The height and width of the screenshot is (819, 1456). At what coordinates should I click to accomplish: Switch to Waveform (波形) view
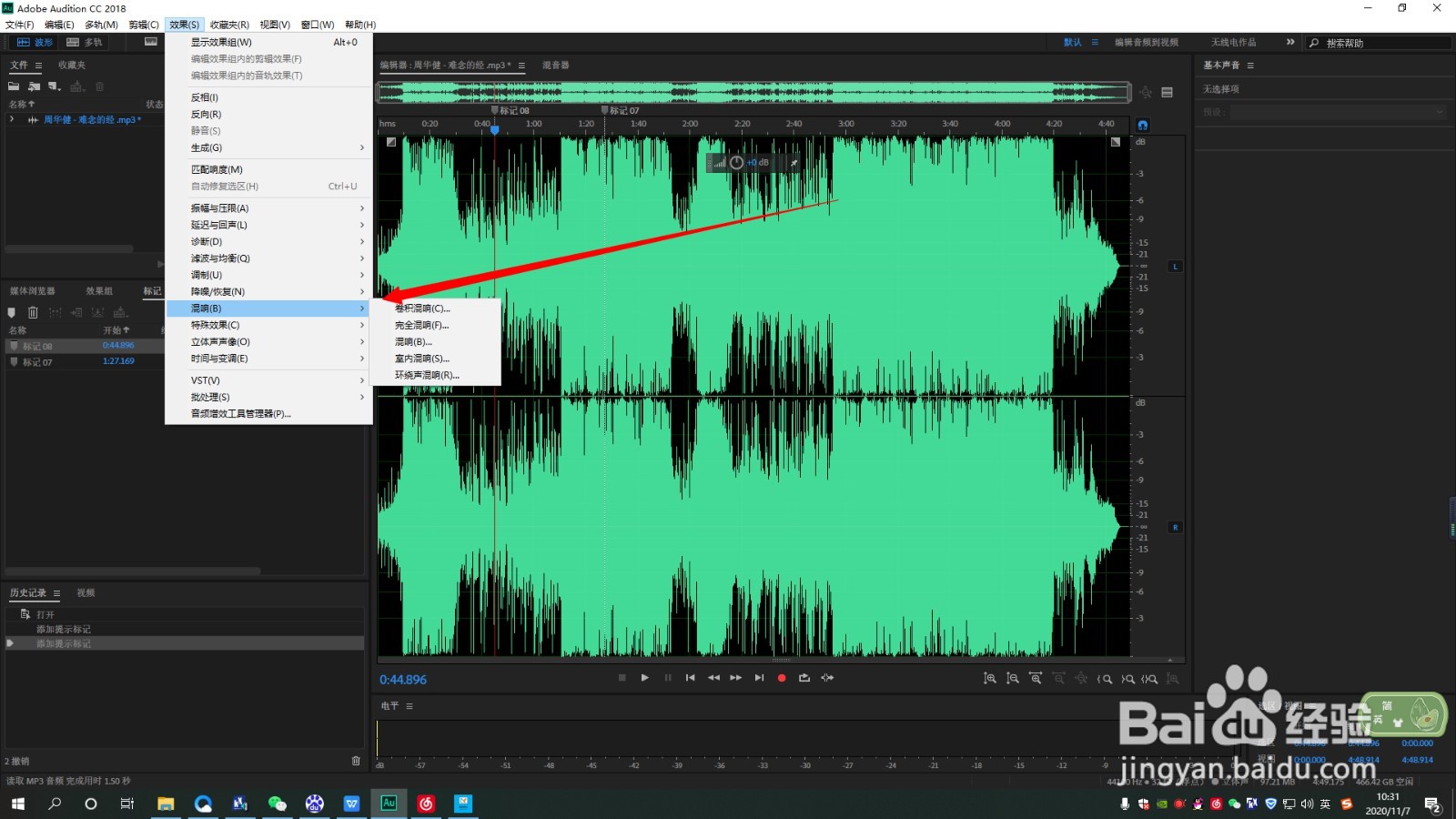(x=35, y=42)
